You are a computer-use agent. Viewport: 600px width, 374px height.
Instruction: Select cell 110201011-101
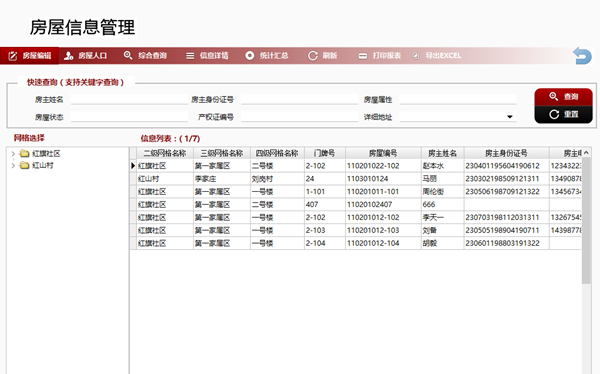coord(383,191)
